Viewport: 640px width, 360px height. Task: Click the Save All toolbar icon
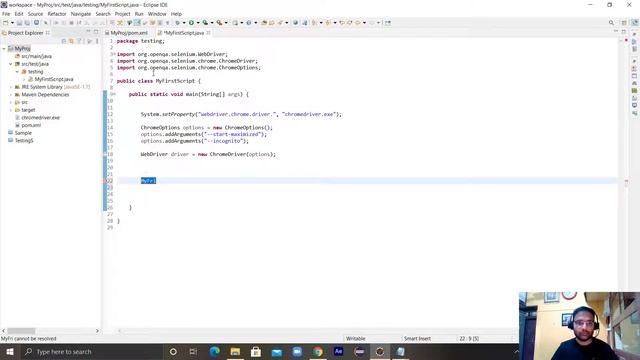[27, 23]
